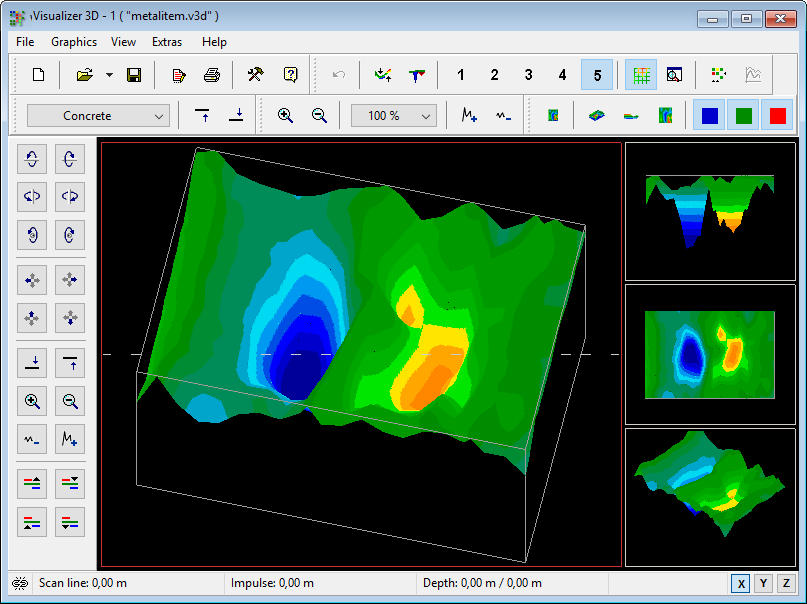Viewport: 807px width, 604px height.
Task: Click the help question mark icon
Action: 290,75
